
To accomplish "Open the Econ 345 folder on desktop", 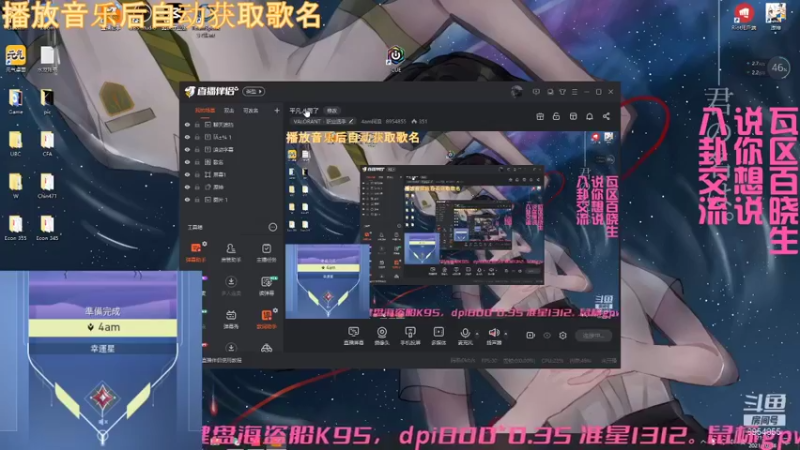I will tap(47, 228).
